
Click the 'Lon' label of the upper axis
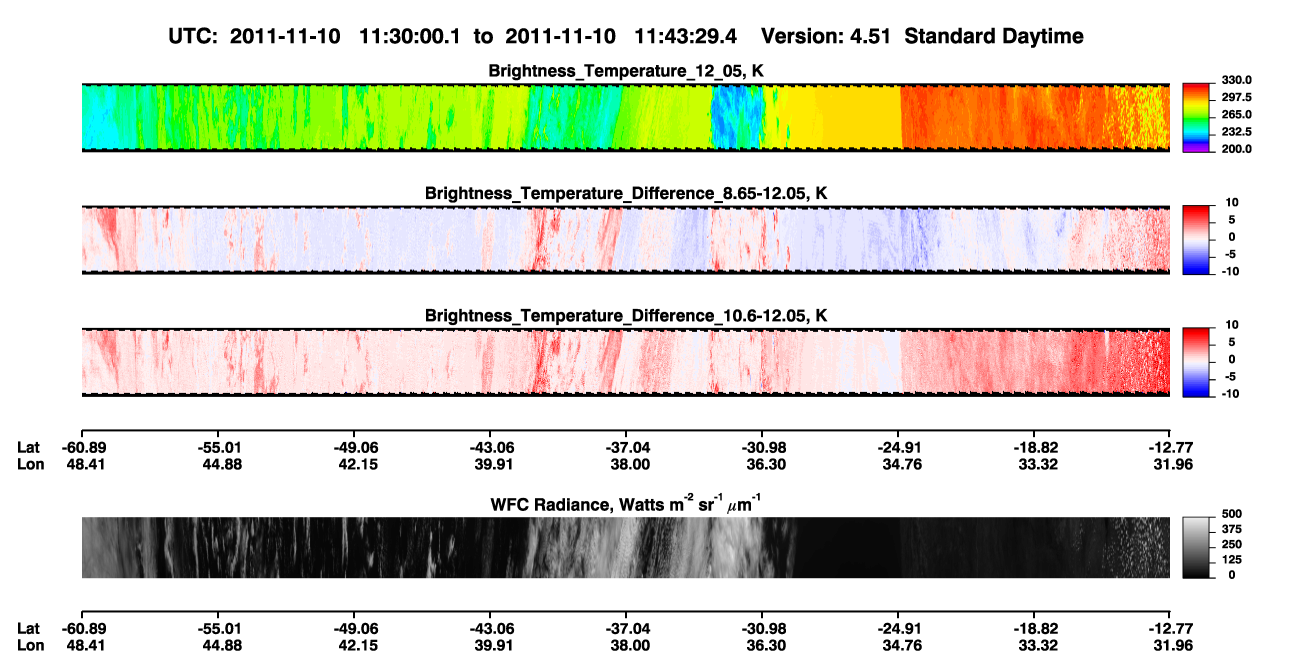30,464
